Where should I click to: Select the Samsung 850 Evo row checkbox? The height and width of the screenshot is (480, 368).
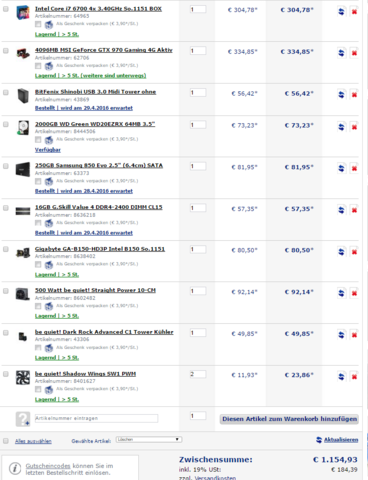pos(6,166)
